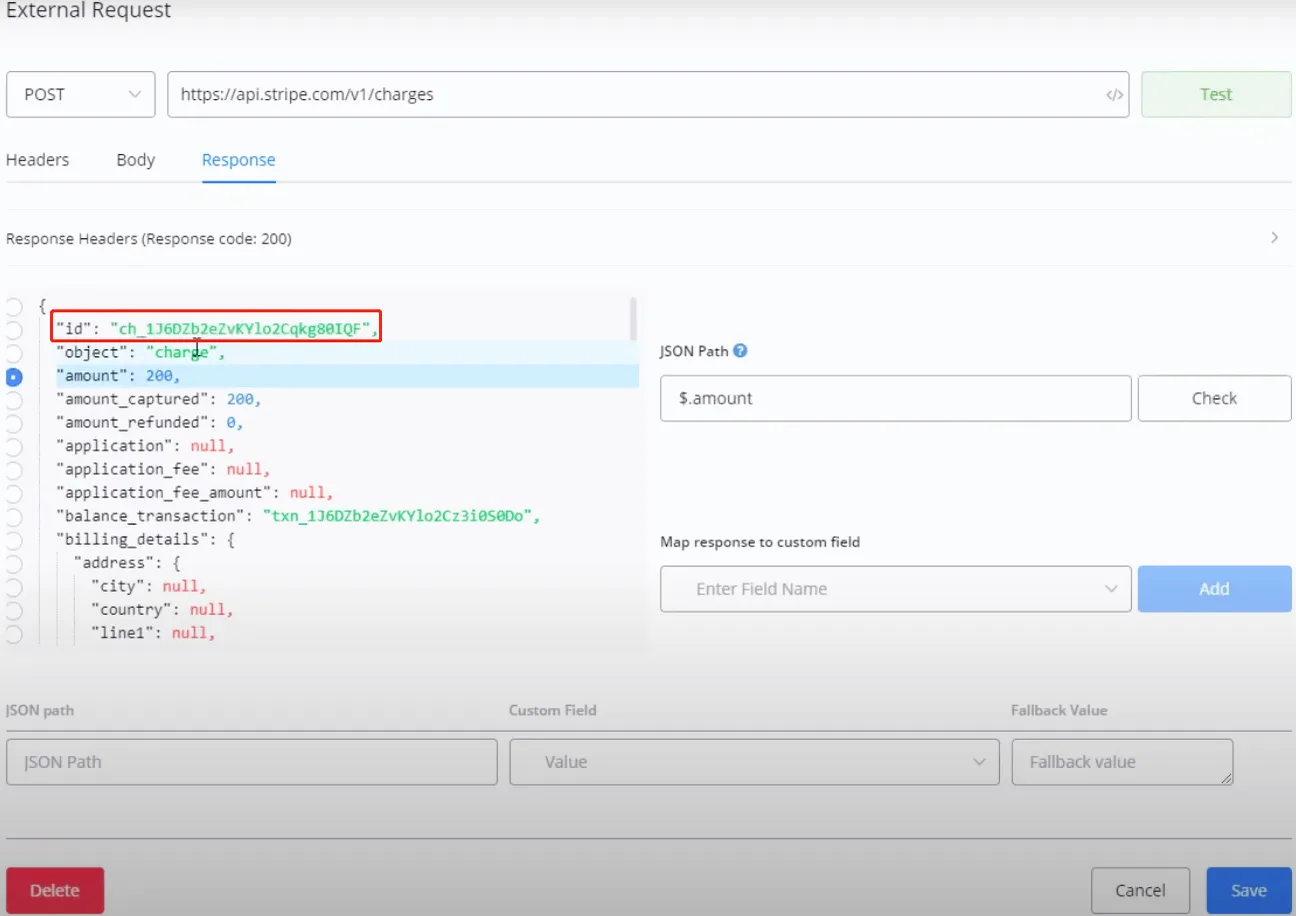Select radio button for "amount_captured" line
1296x916 pixels.
[x=14, y=400]
